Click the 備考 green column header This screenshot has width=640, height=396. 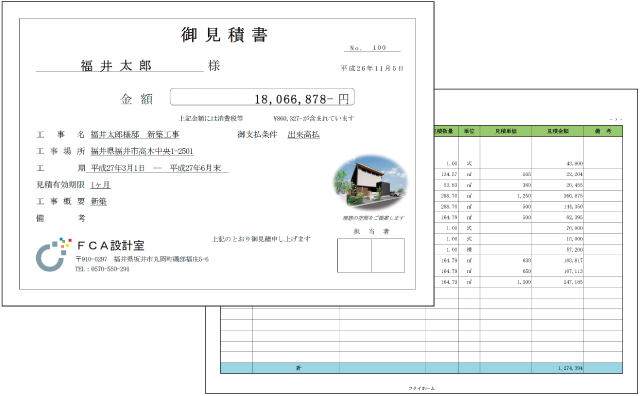point(603,131)
